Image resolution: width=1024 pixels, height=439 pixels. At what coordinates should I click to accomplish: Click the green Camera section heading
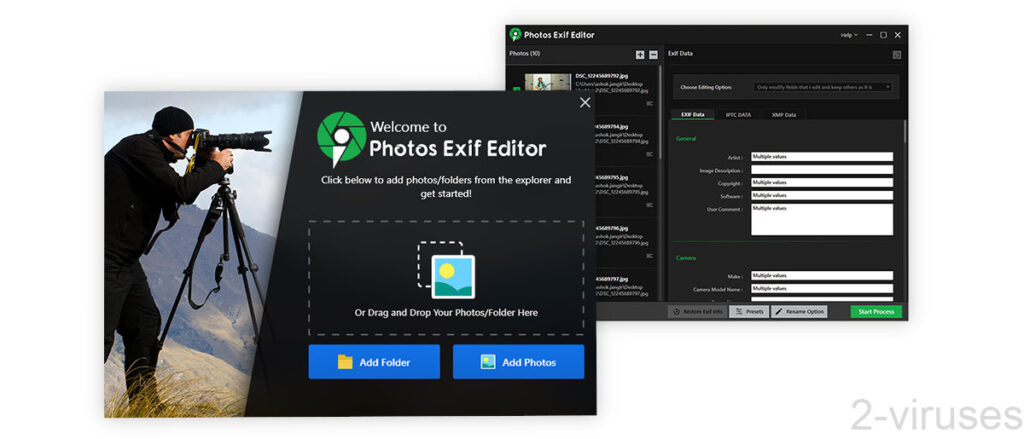pyautogui.click(x=686, y=258)
